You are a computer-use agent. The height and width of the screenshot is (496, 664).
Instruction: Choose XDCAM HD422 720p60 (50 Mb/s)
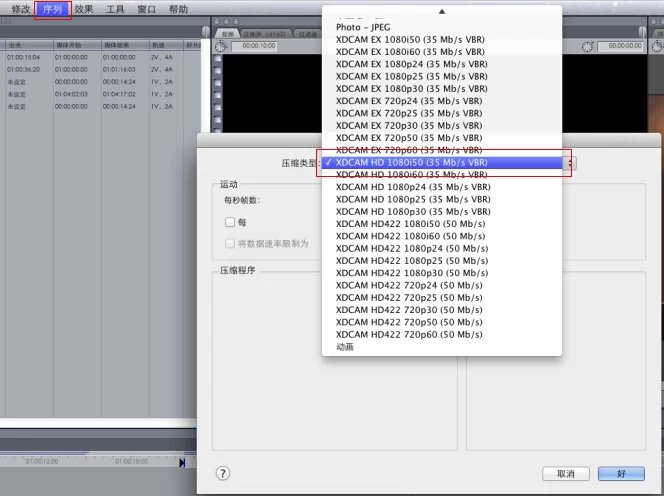point(442,334)
